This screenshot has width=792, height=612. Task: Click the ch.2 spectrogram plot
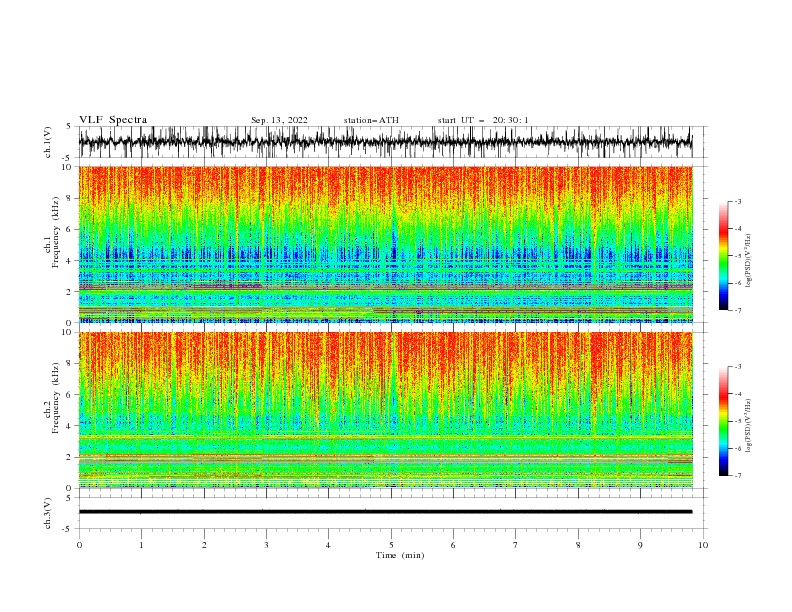[x=386, y=410]
